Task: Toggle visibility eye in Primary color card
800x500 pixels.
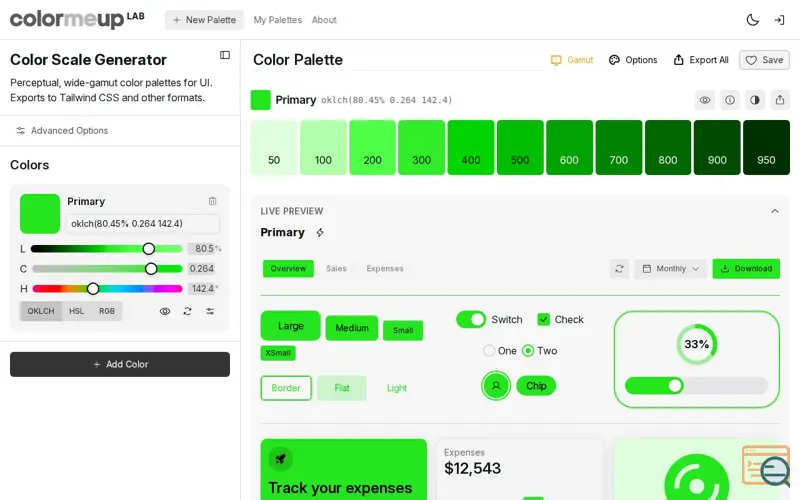Action: pyautogui.click(x=165, y=311)
